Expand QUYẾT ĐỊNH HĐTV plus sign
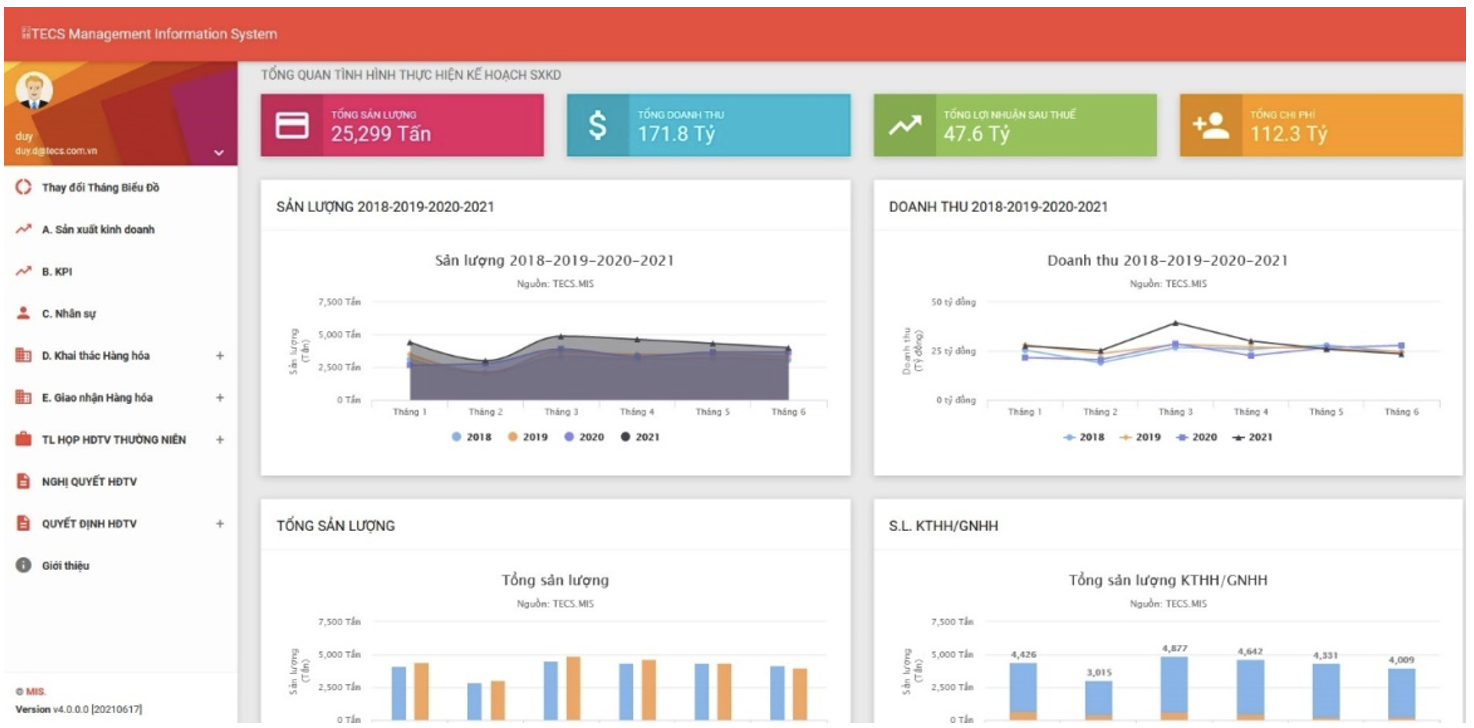 coord(220,524)
